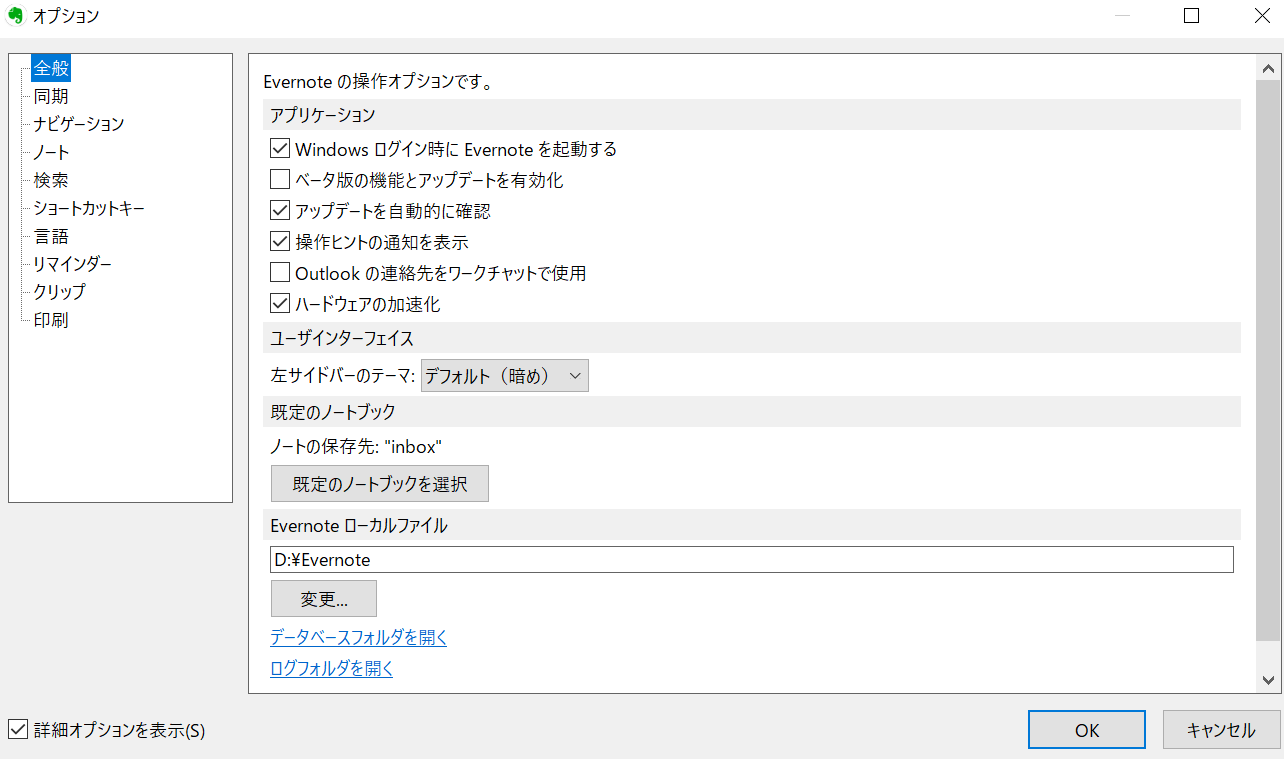Click the scrollbar up arrow
Viewport: 1284px width, 759px height.
[x=1268, y=69]
